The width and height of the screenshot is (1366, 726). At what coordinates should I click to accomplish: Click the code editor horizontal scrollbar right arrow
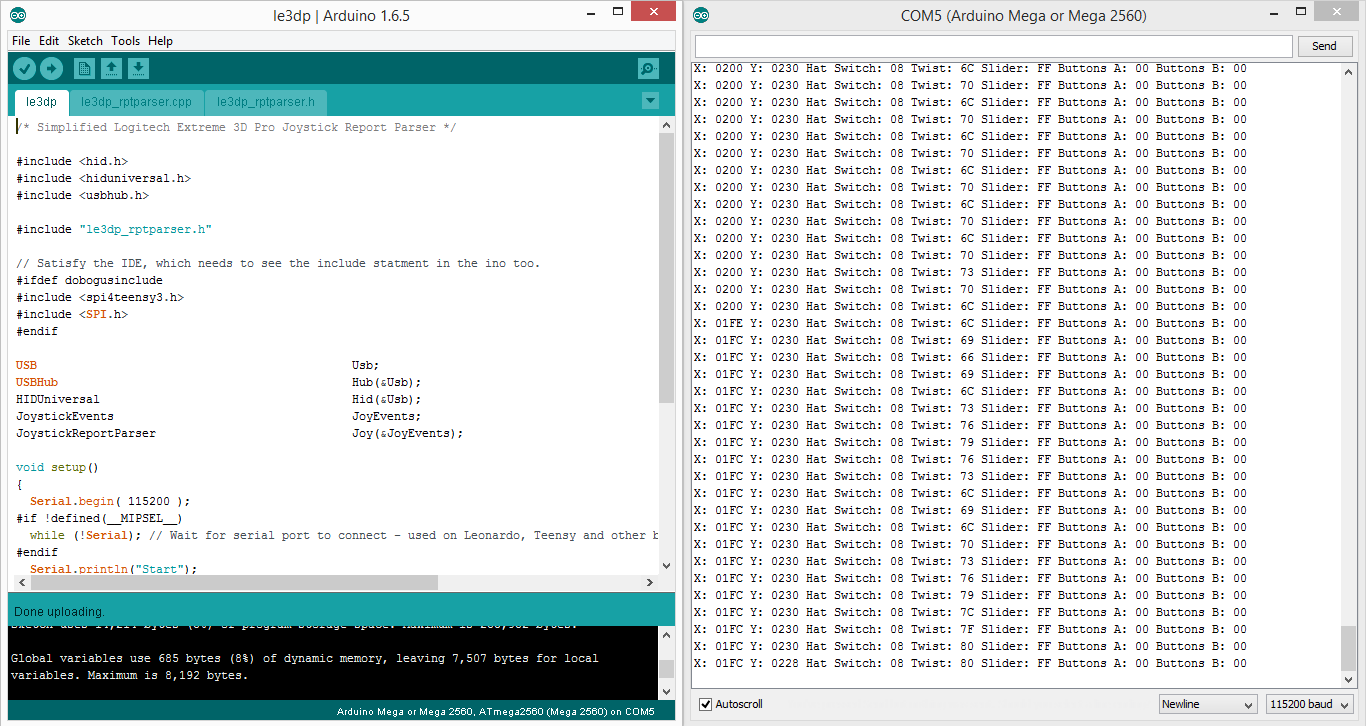(651, 583)
